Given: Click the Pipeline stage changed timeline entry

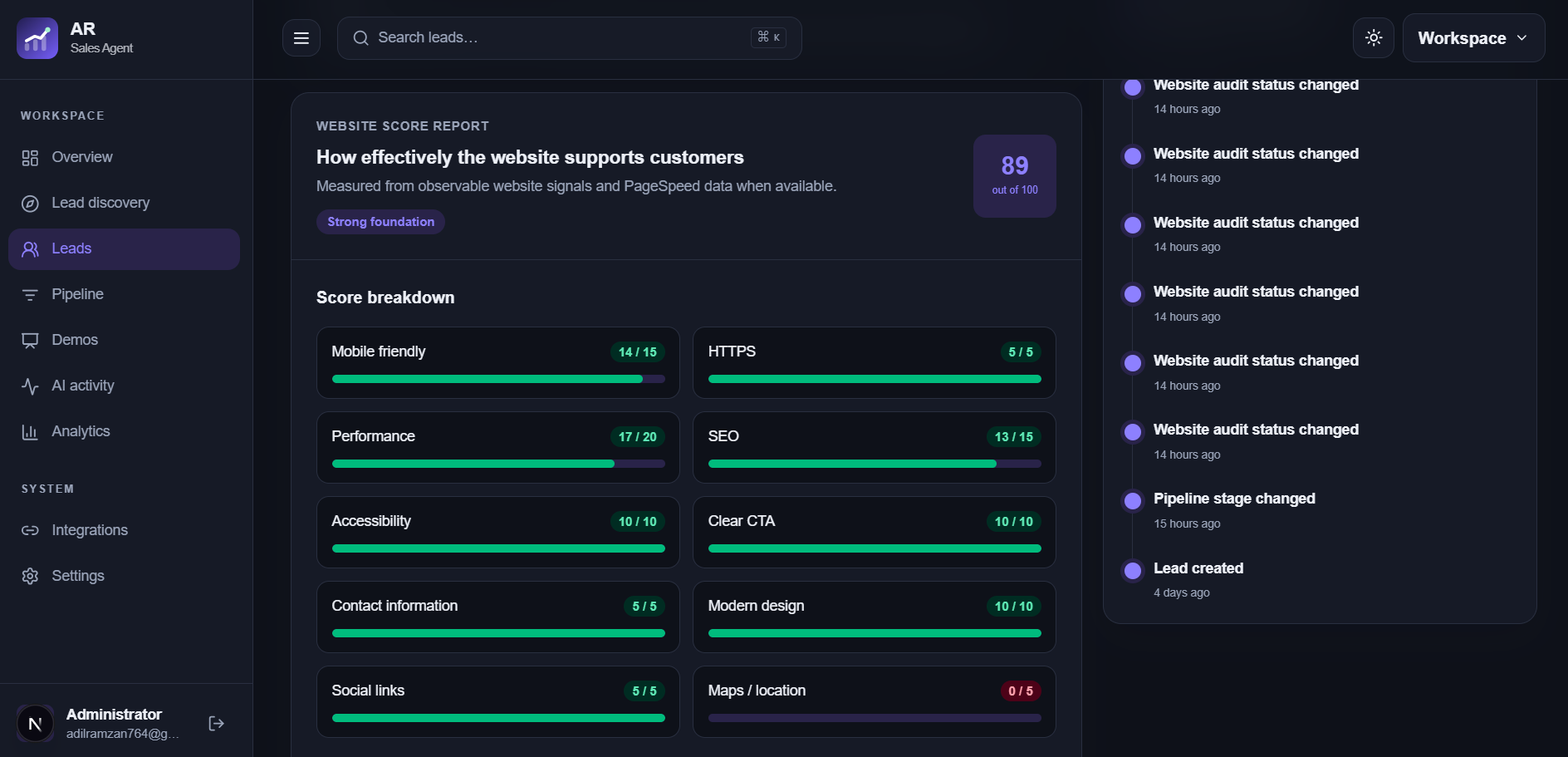Looking at the screenshot, I should pyautogui.click(x=1234, y=499).
